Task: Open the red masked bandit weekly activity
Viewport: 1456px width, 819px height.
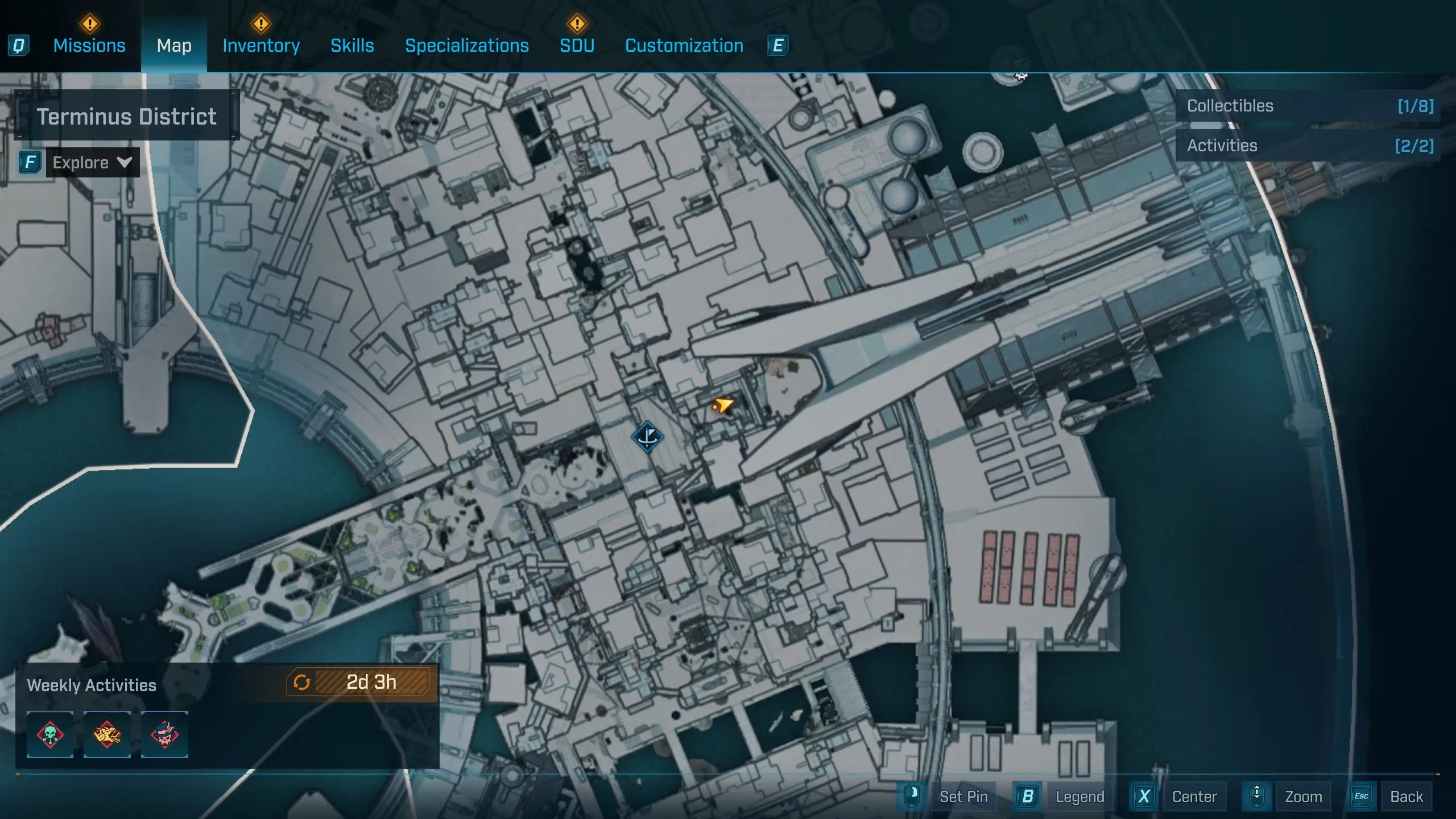Action: tap(164, 734)
